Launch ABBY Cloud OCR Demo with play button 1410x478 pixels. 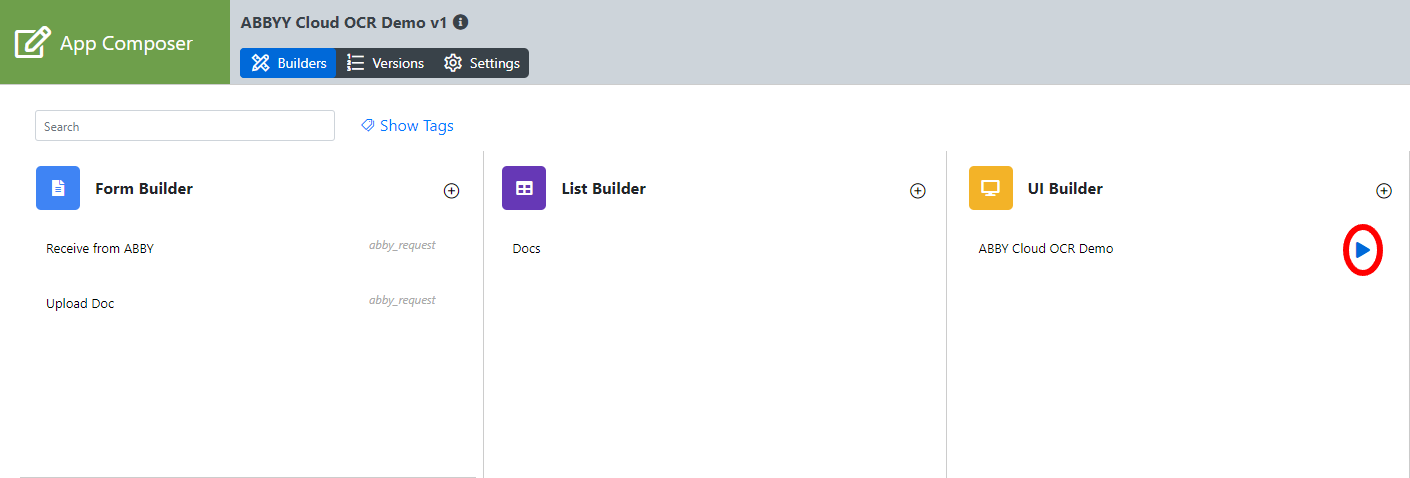1362,250
